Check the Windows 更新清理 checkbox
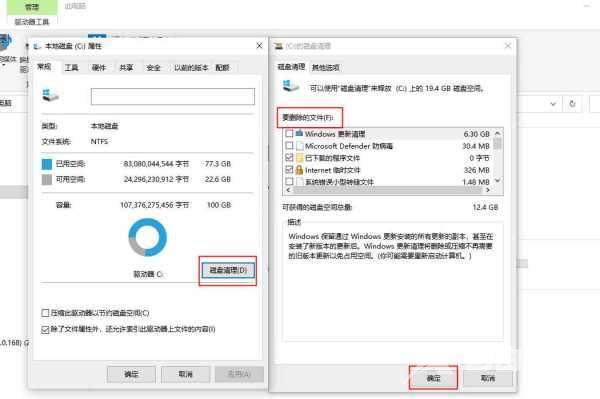600x399 pixels. (x=289, y=134)
